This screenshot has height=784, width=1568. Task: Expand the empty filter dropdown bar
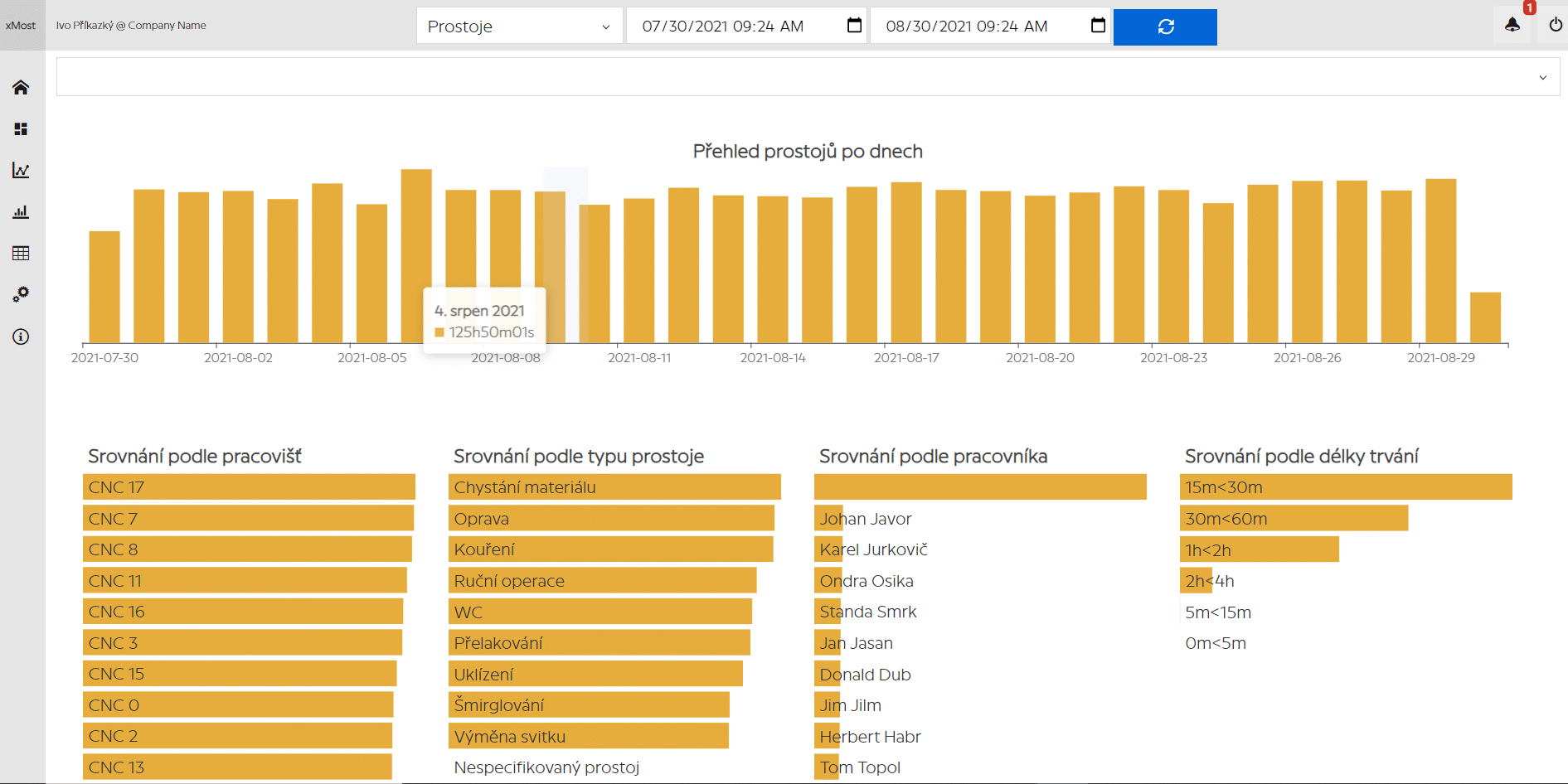(808, 77)
